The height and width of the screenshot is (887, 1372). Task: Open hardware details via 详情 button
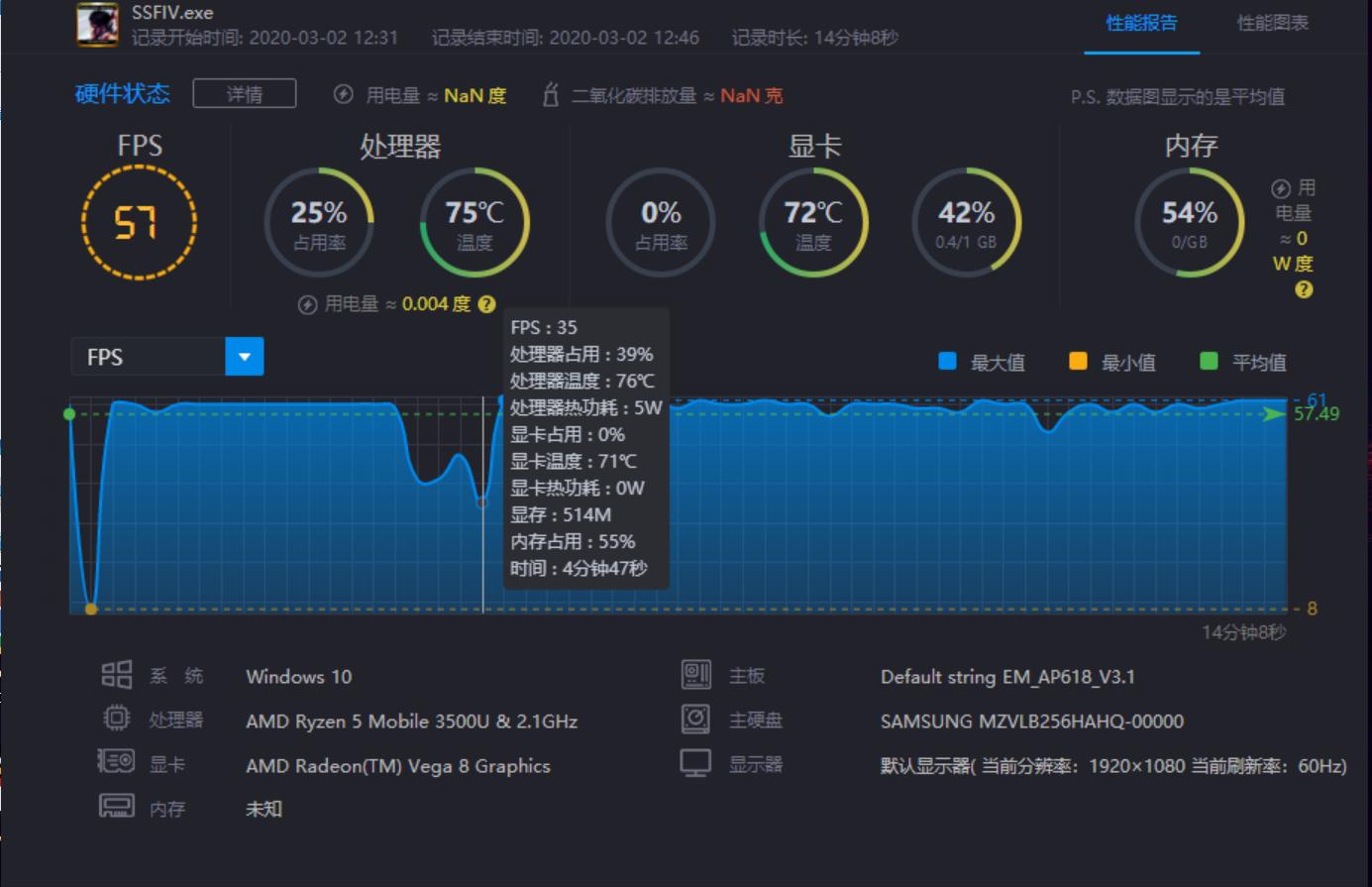(244, 93)
